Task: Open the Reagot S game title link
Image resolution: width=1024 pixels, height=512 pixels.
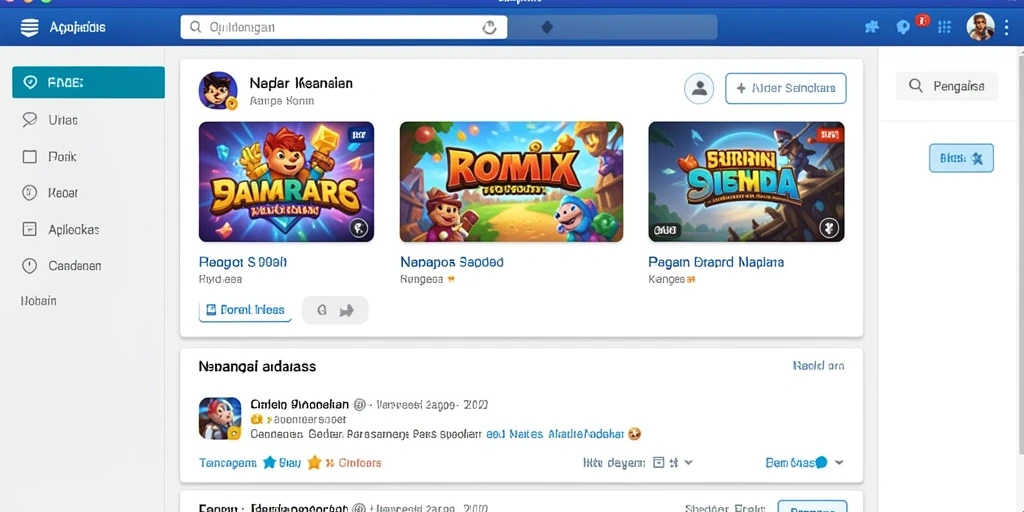Action: pyautogui.click(x=243, y=263)
